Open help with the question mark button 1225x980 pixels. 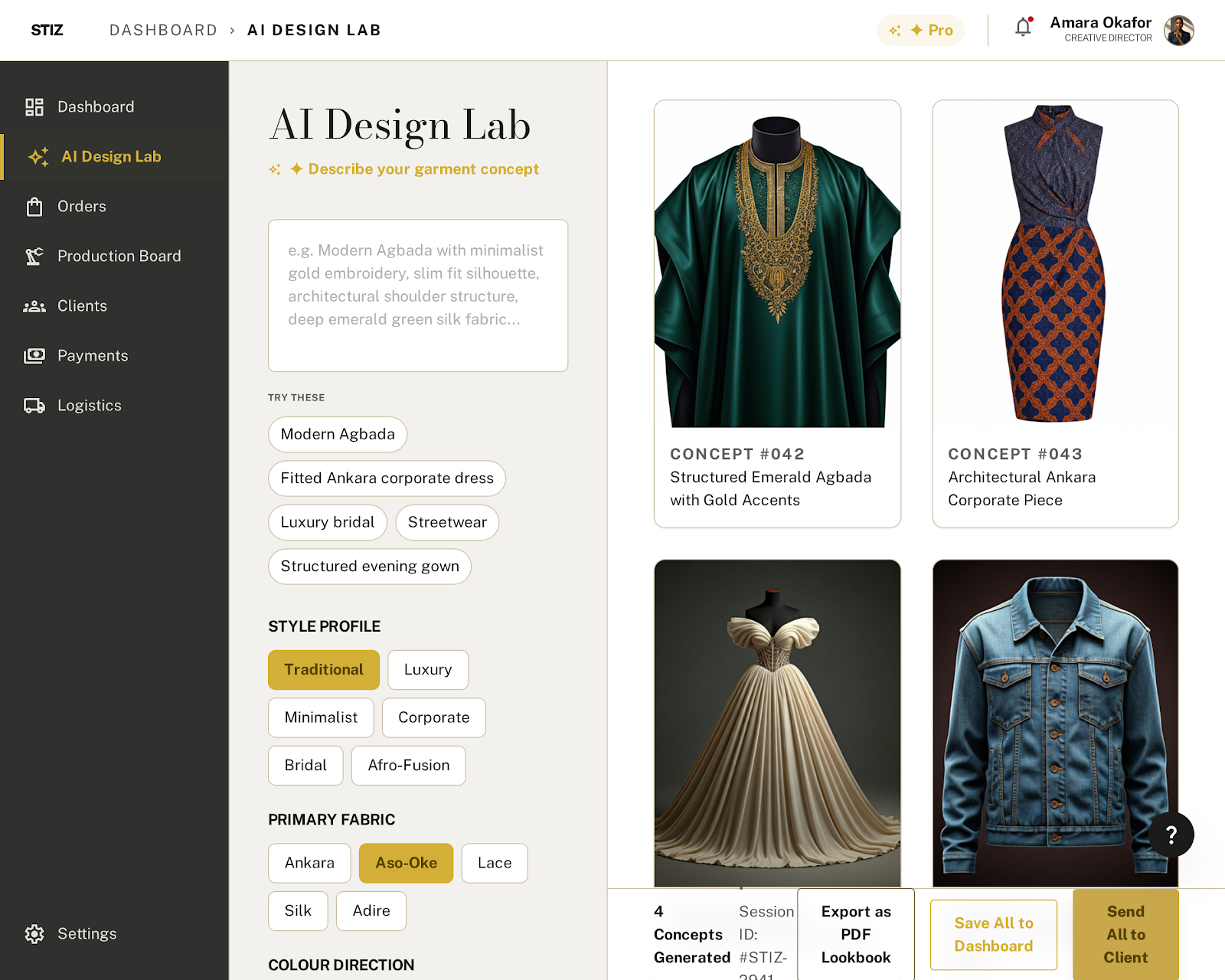point(1171,835)
